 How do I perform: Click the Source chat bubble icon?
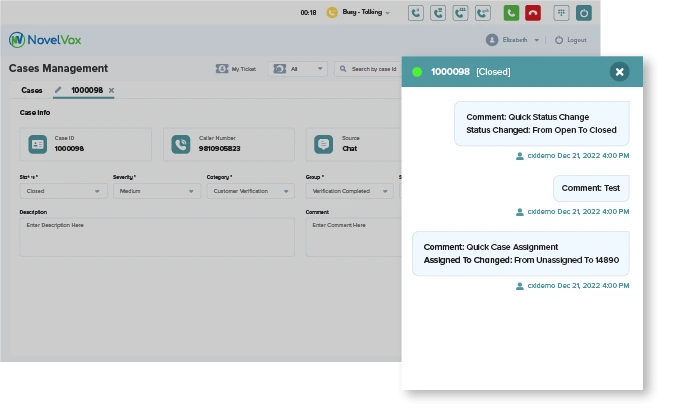point(323,144)
